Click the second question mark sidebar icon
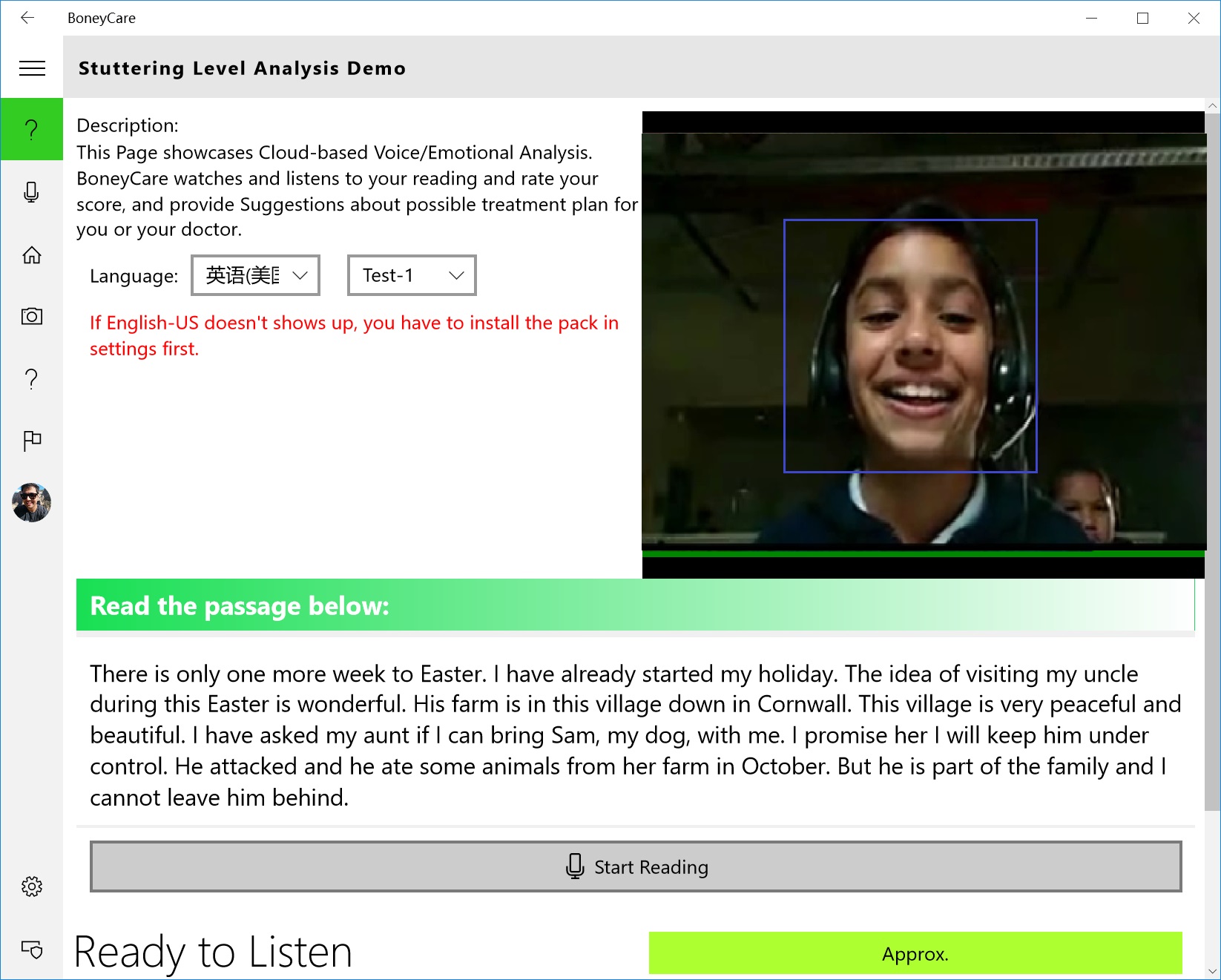The image size is (1221, 980). click(x=32, y=379)
